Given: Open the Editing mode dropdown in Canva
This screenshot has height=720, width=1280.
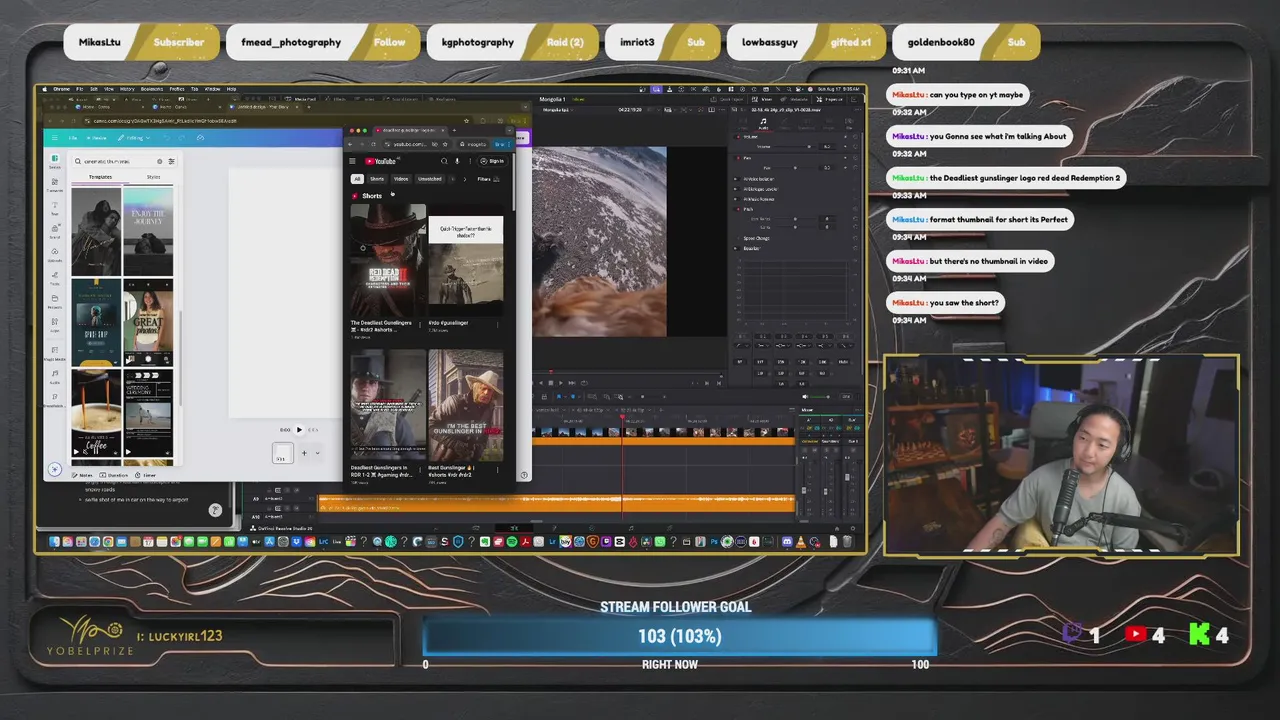Looking at the screenshot, I should [x=133, y=138].
